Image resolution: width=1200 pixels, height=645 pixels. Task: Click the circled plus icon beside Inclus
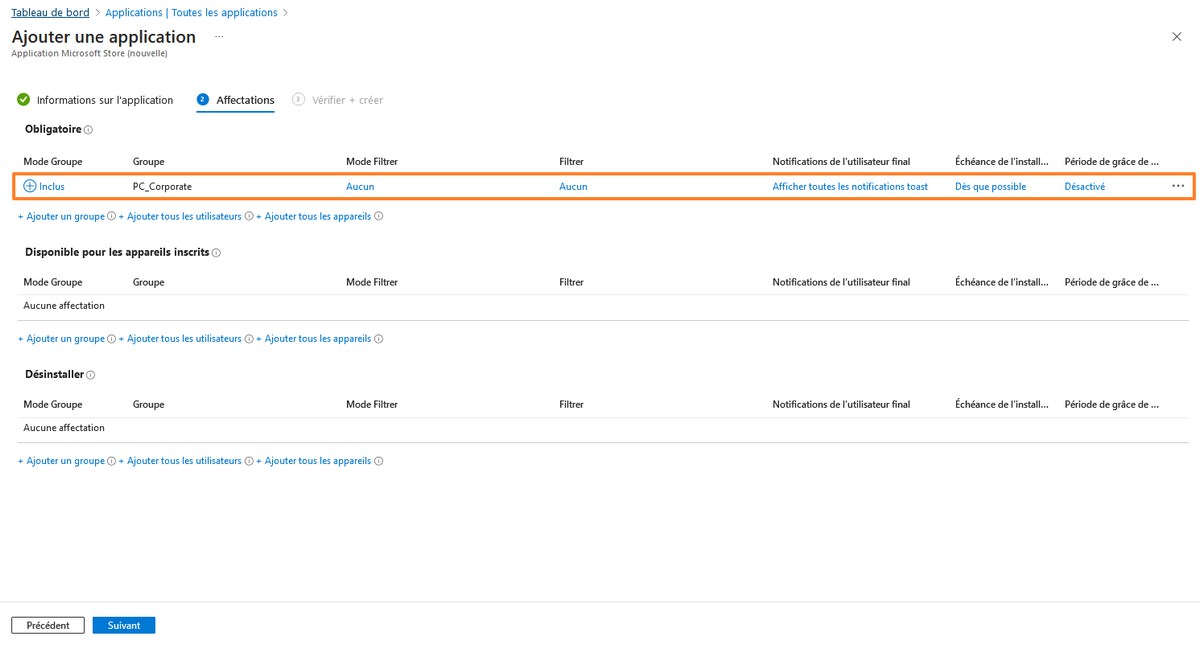pyautogui.click(x=30, y=186)
